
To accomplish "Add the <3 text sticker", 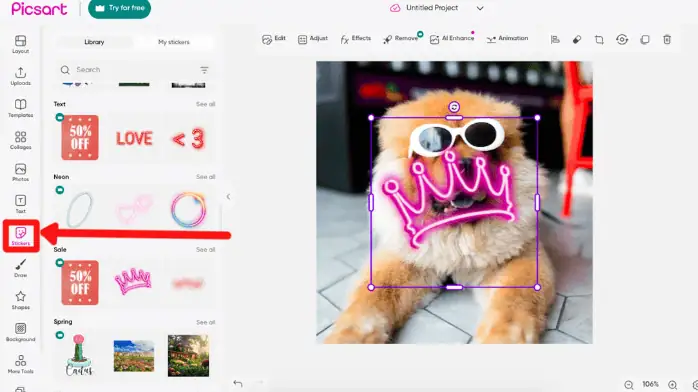I will click(x=188, y=139).
